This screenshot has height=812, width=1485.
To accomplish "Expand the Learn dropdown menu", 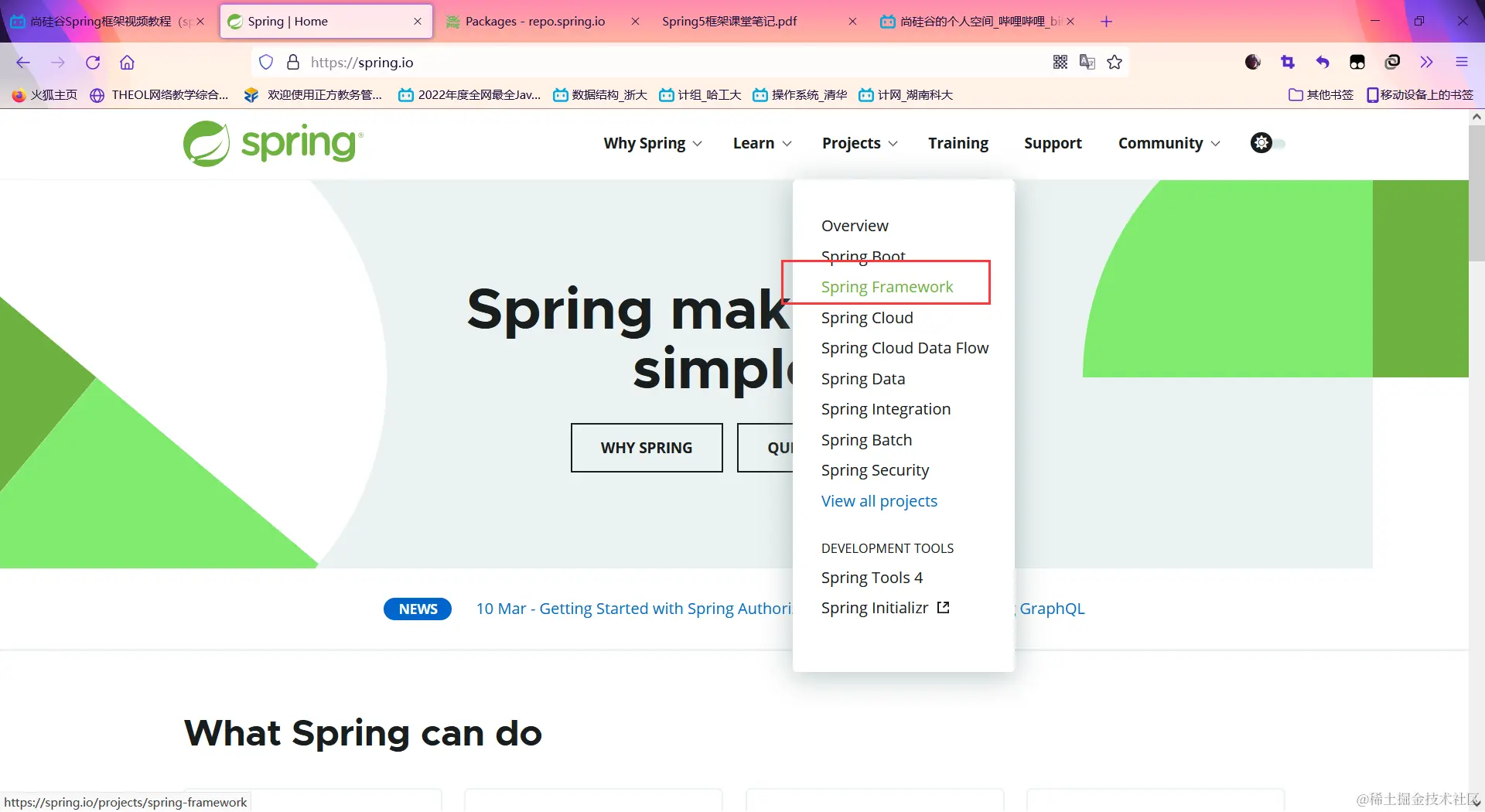I will point(762,143).
